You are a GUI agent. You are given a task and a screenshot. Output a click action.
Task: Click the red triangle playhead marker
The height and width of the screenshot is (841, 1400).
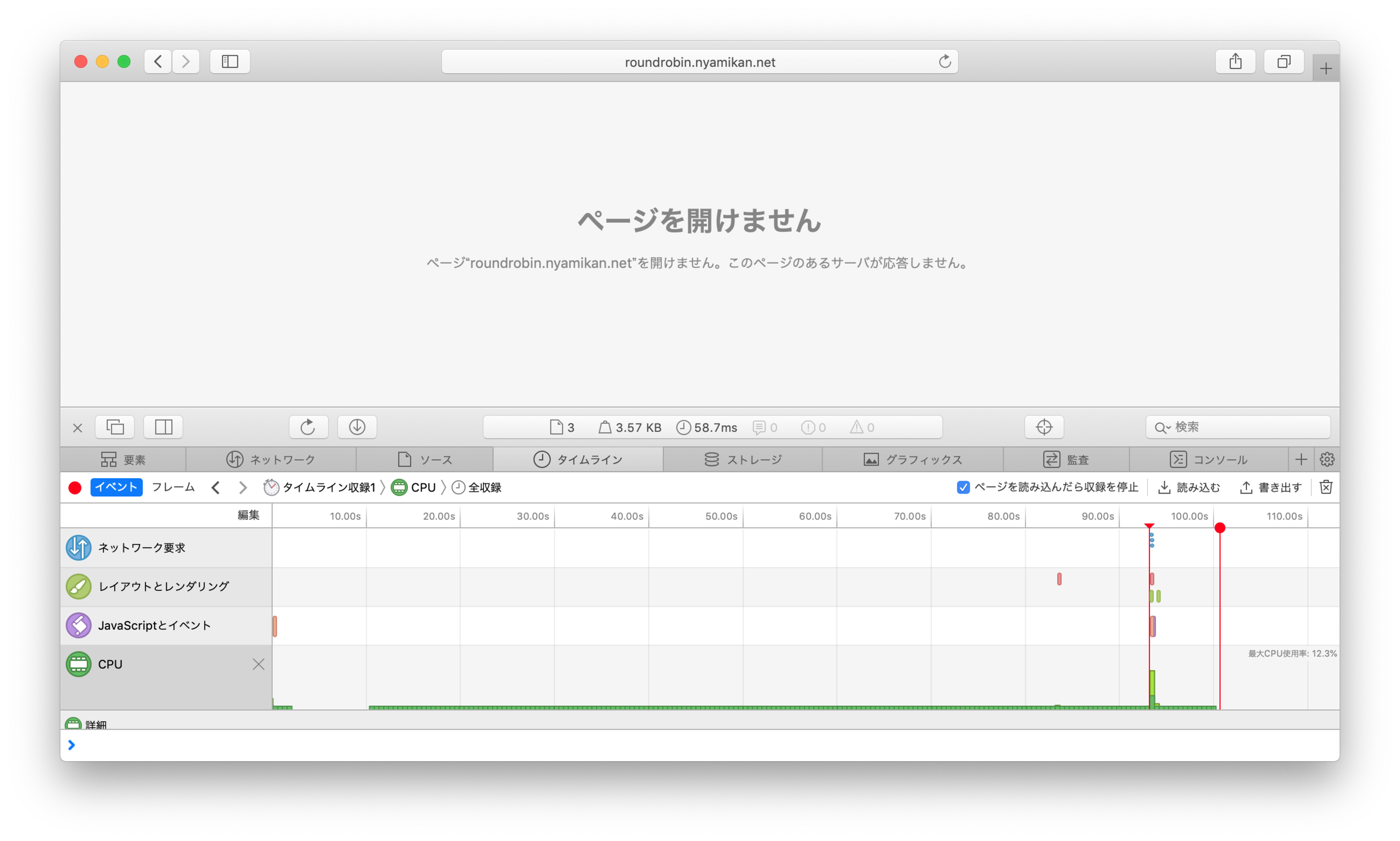coord(1148,526)
